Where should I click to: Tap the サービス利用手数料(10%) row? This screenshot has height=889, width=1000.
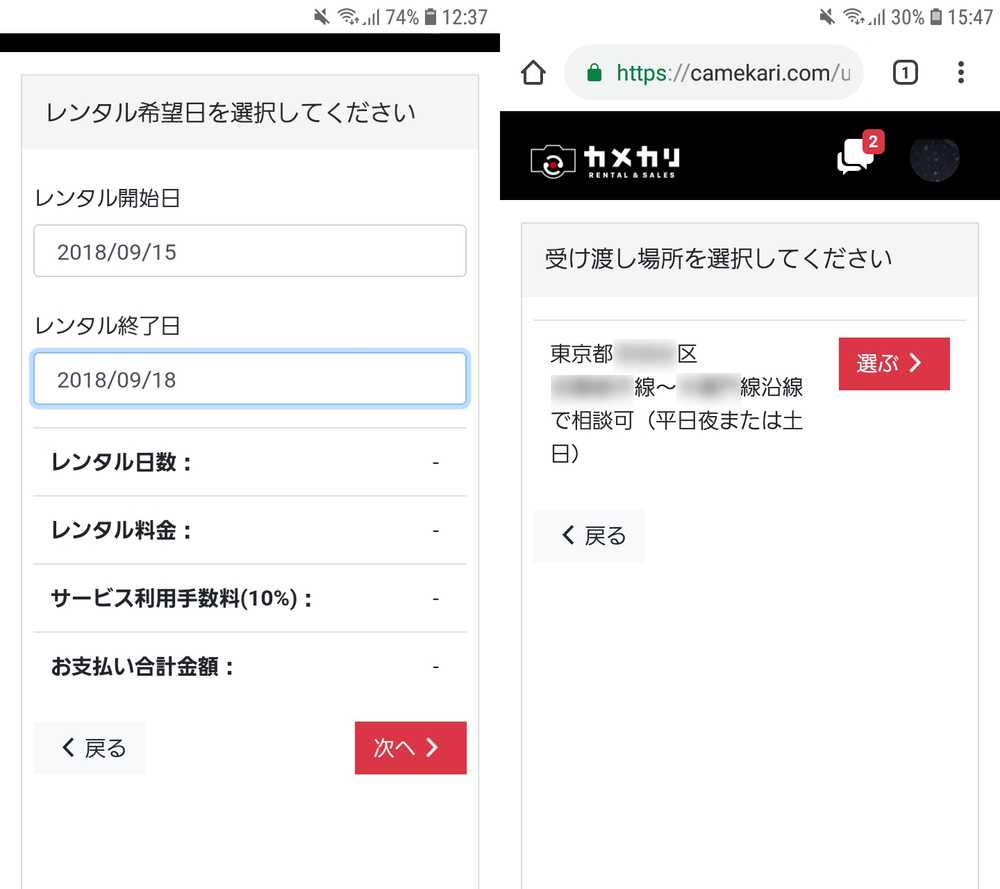click(250, 598)
